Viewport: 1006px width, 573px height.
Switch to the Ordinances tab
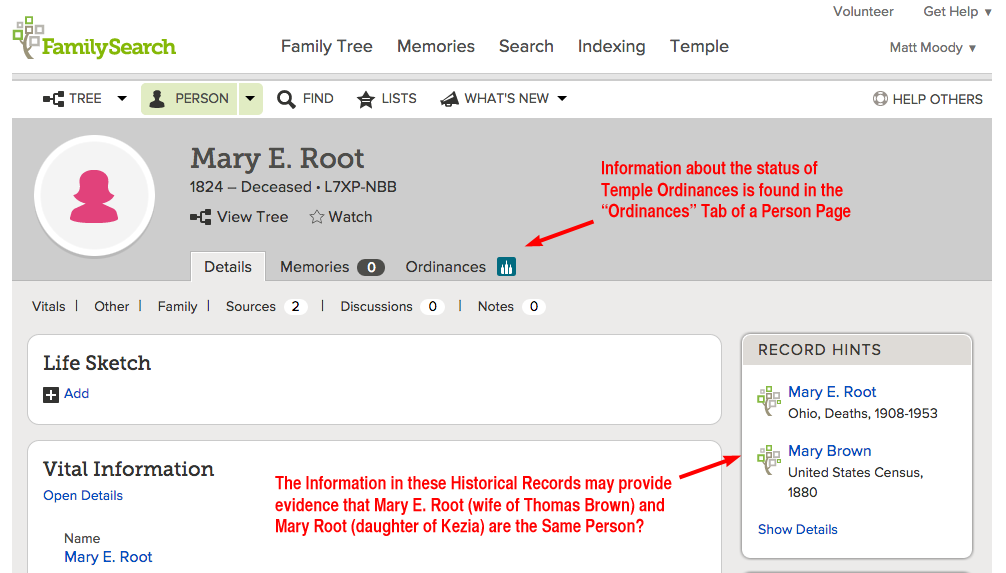(x=445, y=267)
